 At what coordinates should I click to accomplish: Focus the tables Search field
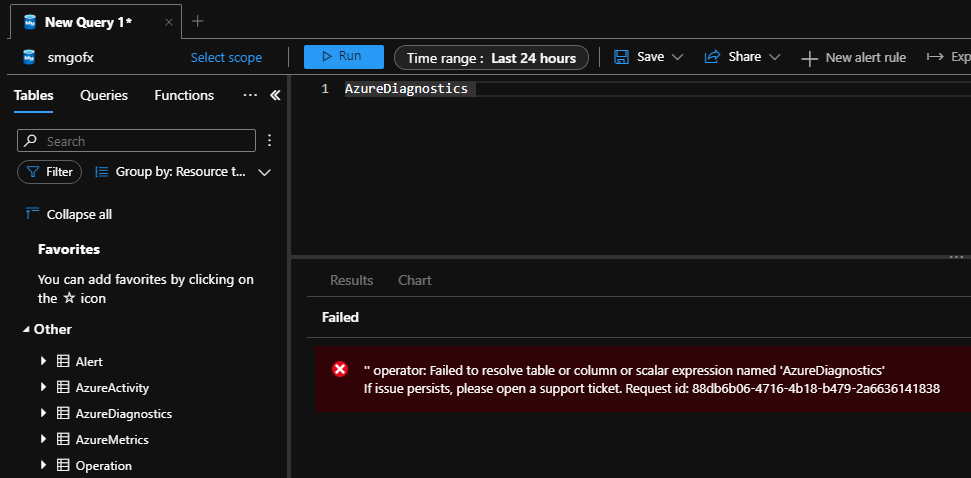[x=136, y=141]
